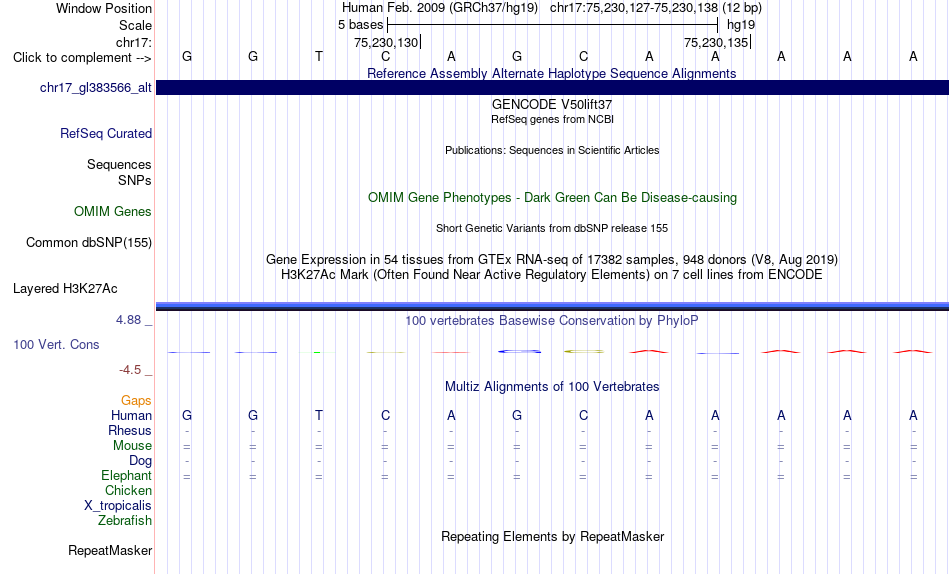Open the 100 Vert. Cons track label

56,344
